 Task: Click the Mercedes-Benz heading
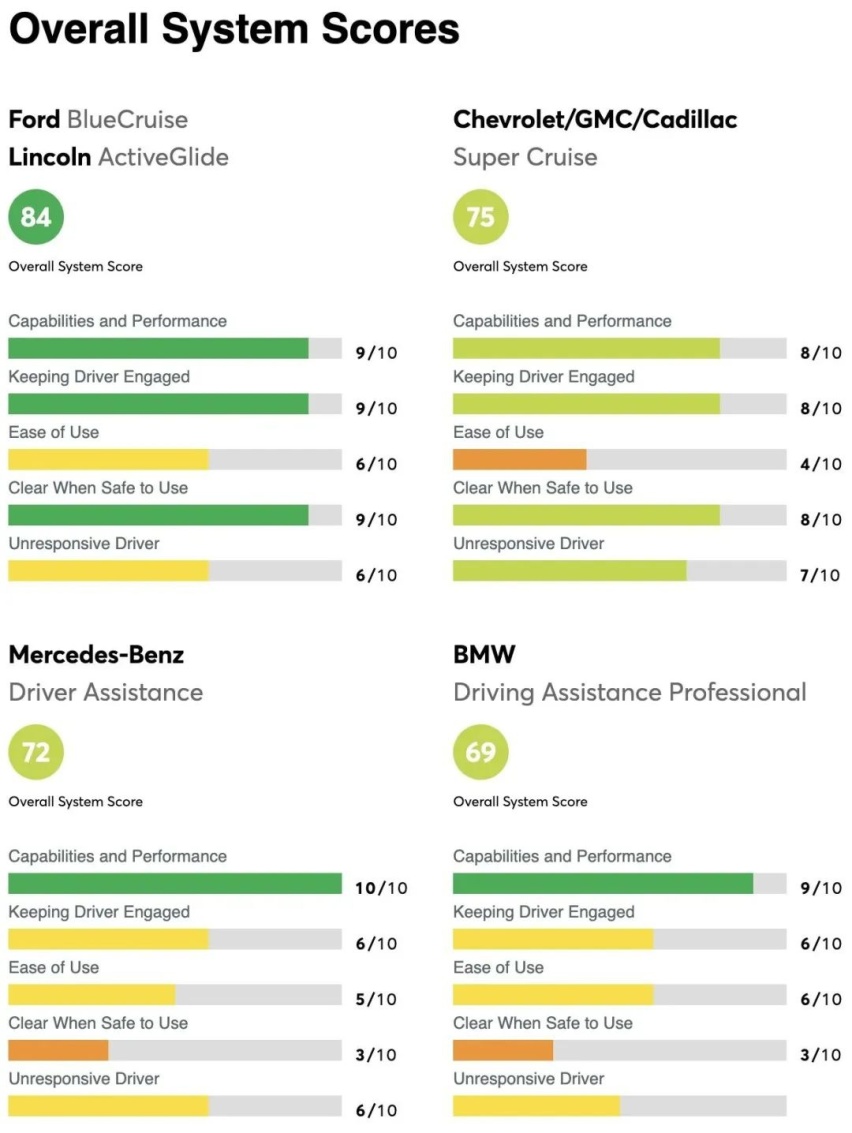(x=96, y=655)
